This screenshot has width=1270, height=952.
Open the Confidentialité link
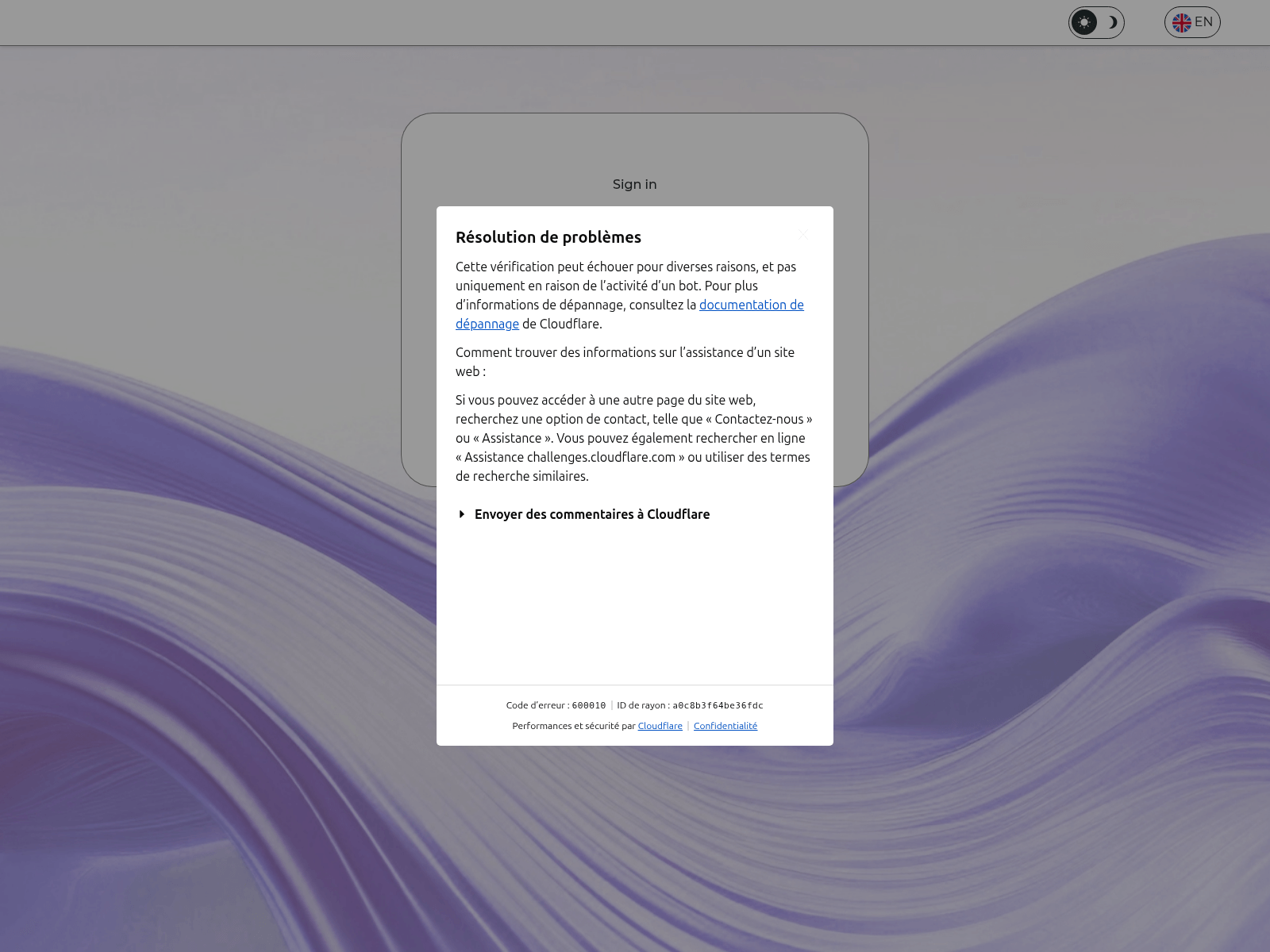(x=725, y=726)
